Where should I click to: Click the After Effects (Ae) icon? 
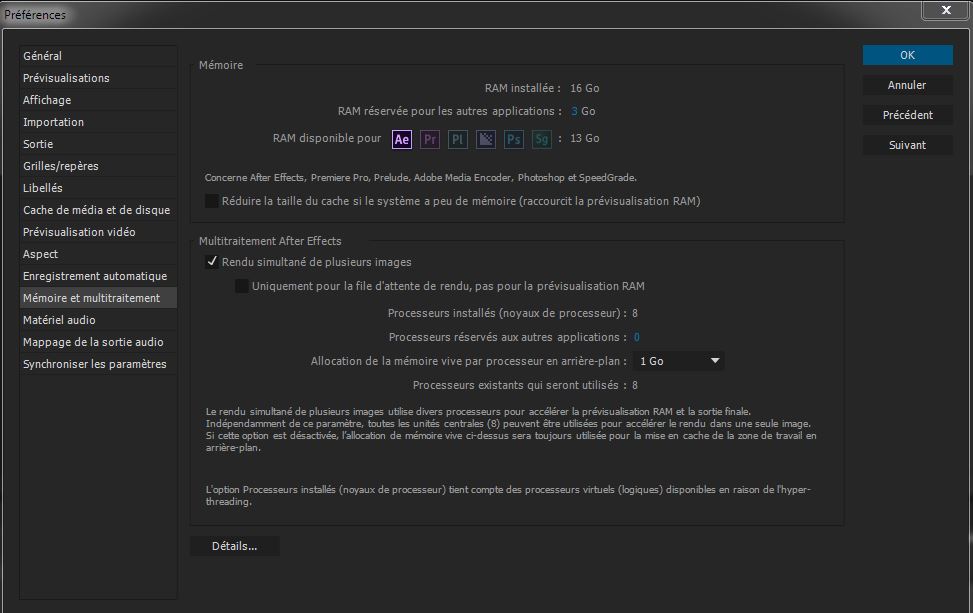401,139
